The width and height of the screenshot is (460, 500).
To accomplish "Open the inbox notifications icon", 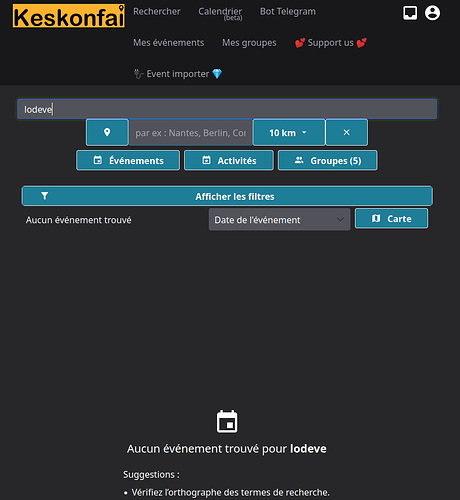I will [410, 13].
